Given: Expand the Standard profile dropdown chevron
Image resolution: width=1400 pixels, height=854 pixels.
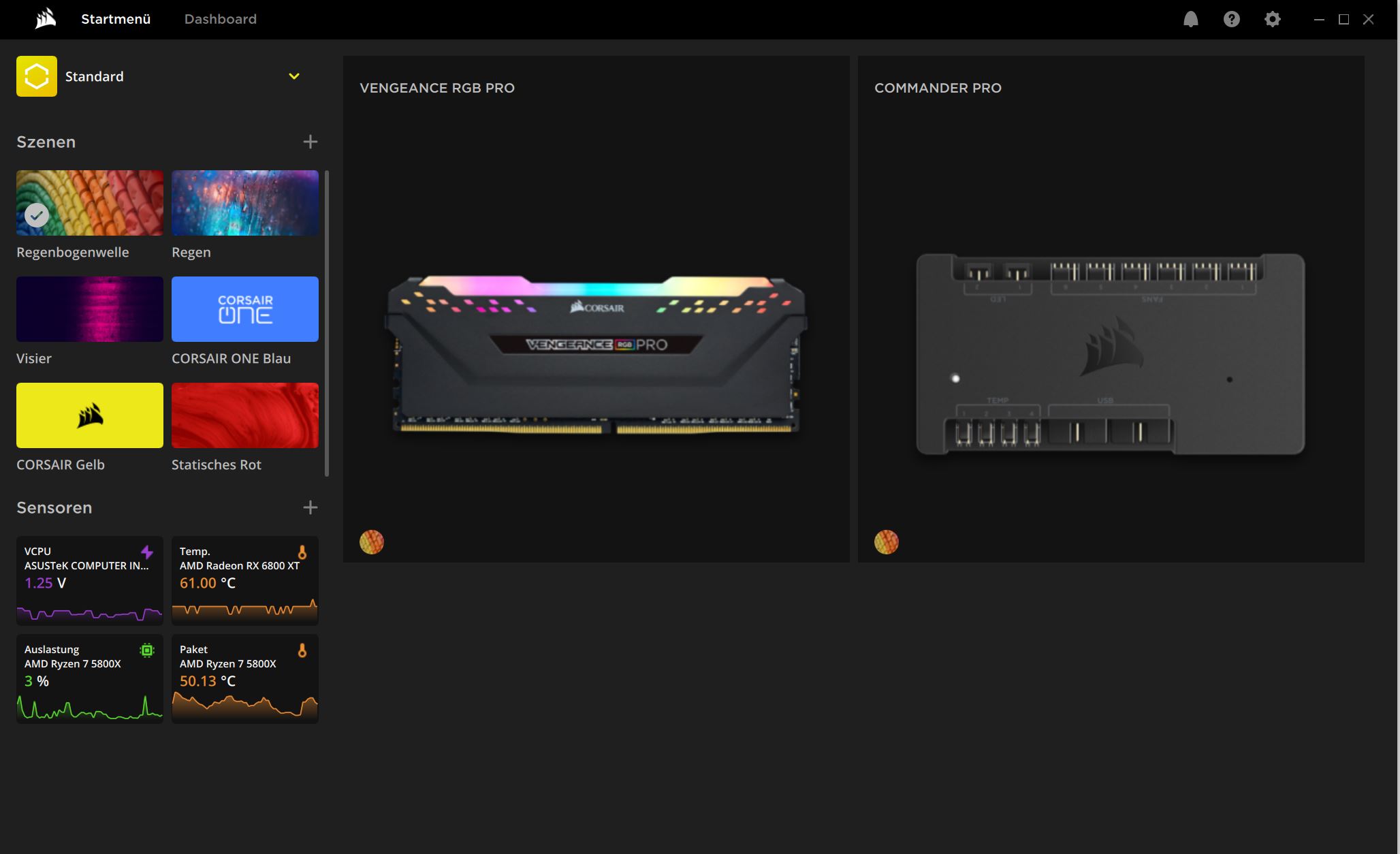Looking at the screenshot, I should click(294, 76).
